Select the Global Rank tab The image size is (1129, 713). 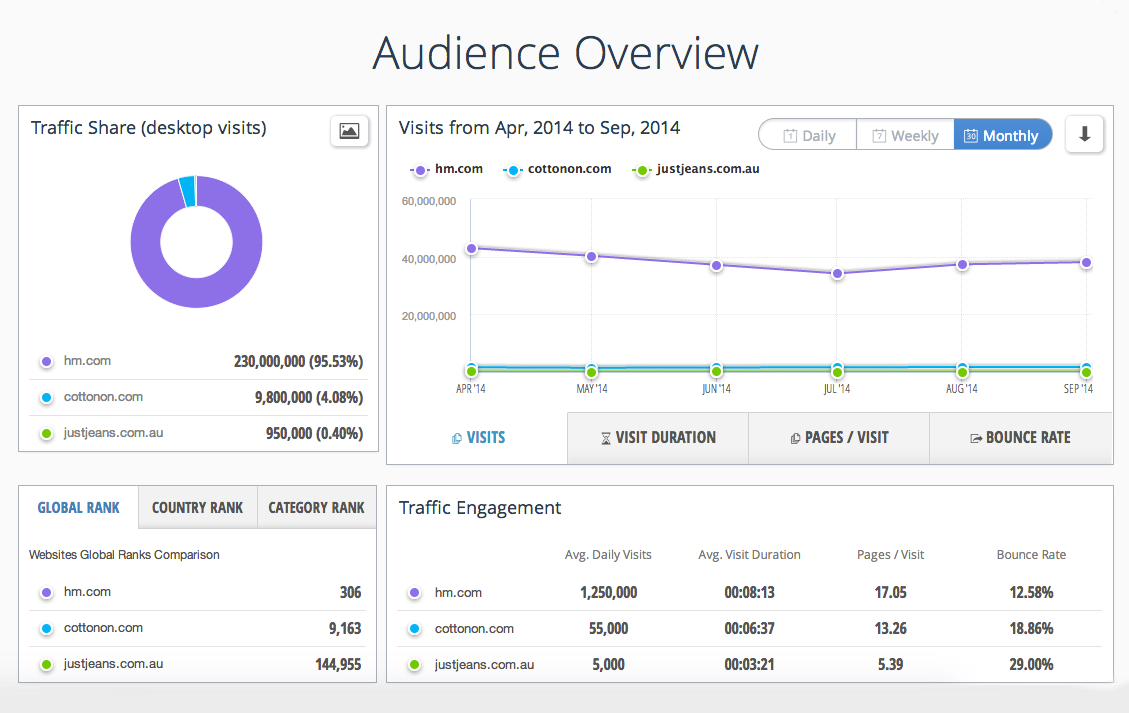click(x=78, y=508)
